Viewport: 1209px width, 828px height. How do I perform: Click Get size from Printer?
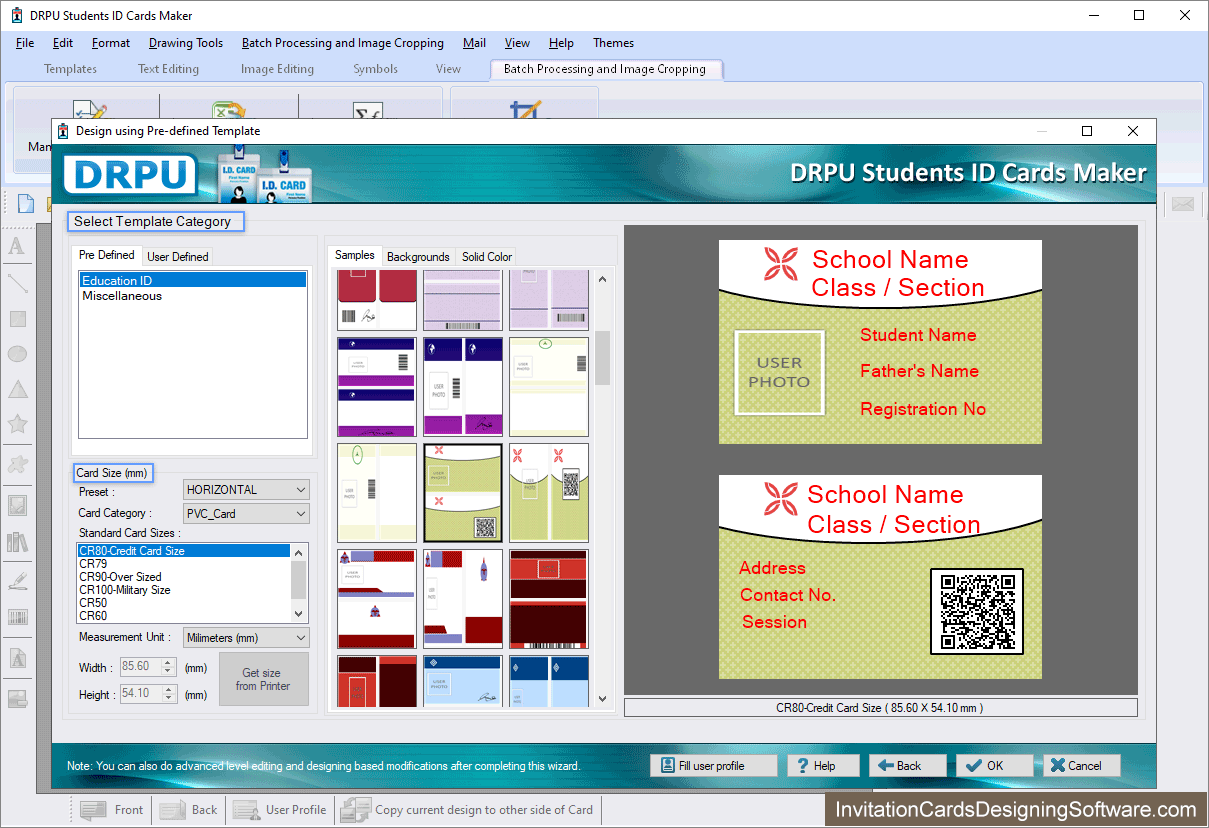click(263, 678)
